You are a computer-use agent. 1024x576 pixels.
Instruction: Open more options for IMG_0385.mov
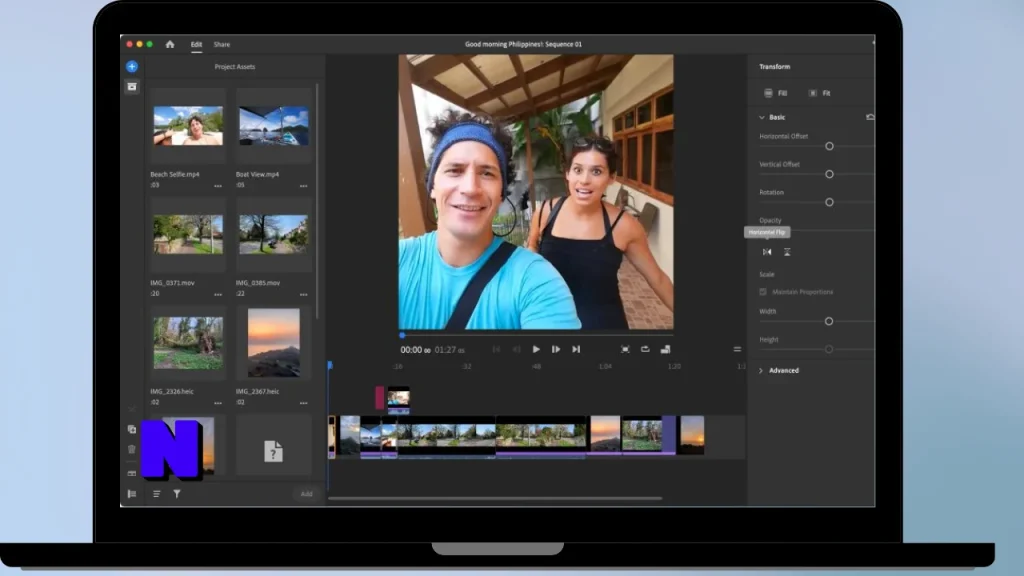pyautogui.click(x=304, y=295)
